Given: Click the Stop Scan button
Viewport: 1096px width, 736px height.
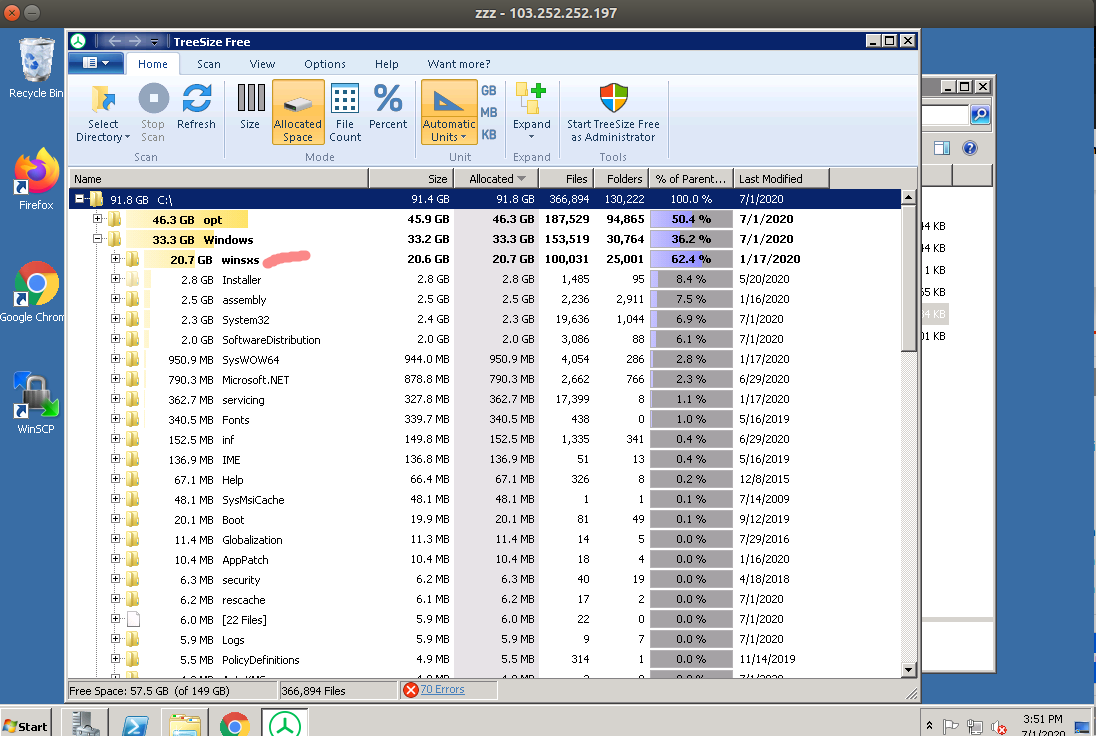Looking at the screenshot, I should click(153, 113).
